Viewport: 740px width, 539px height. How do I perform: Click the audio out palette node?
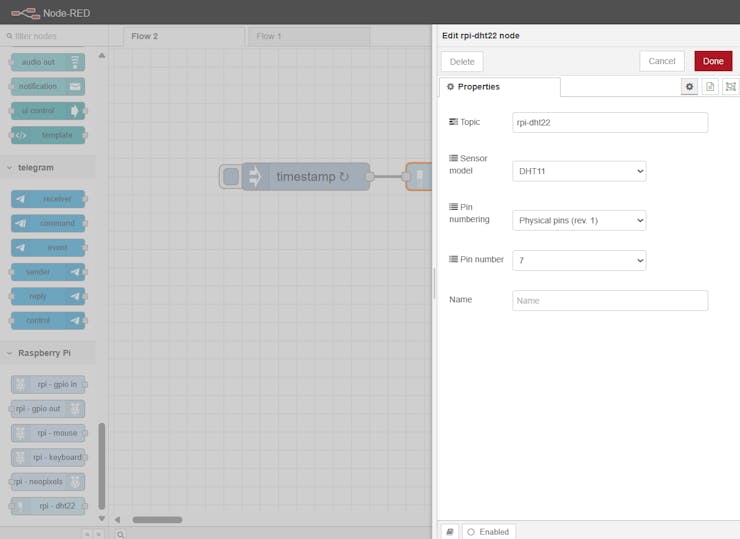click(48, 62)
